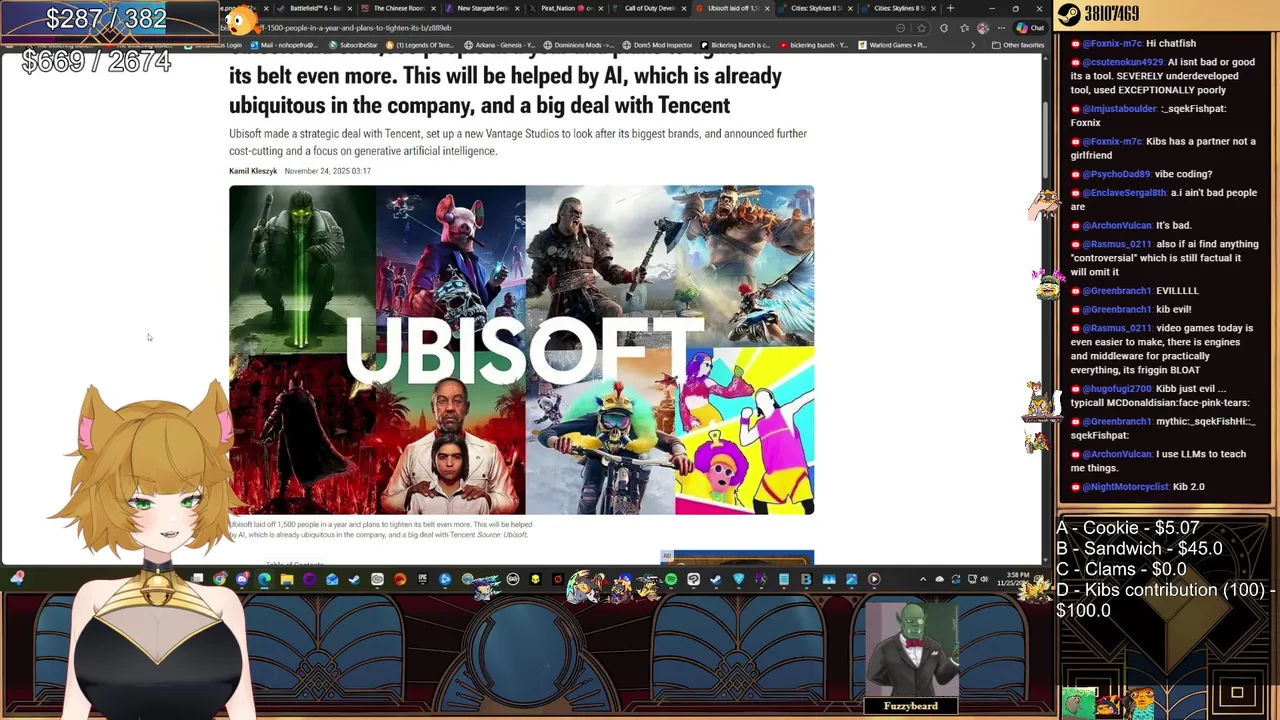Click the Ubisoft games collage image
Viewport: 1280px width, 720px height.
coord(521,350)
